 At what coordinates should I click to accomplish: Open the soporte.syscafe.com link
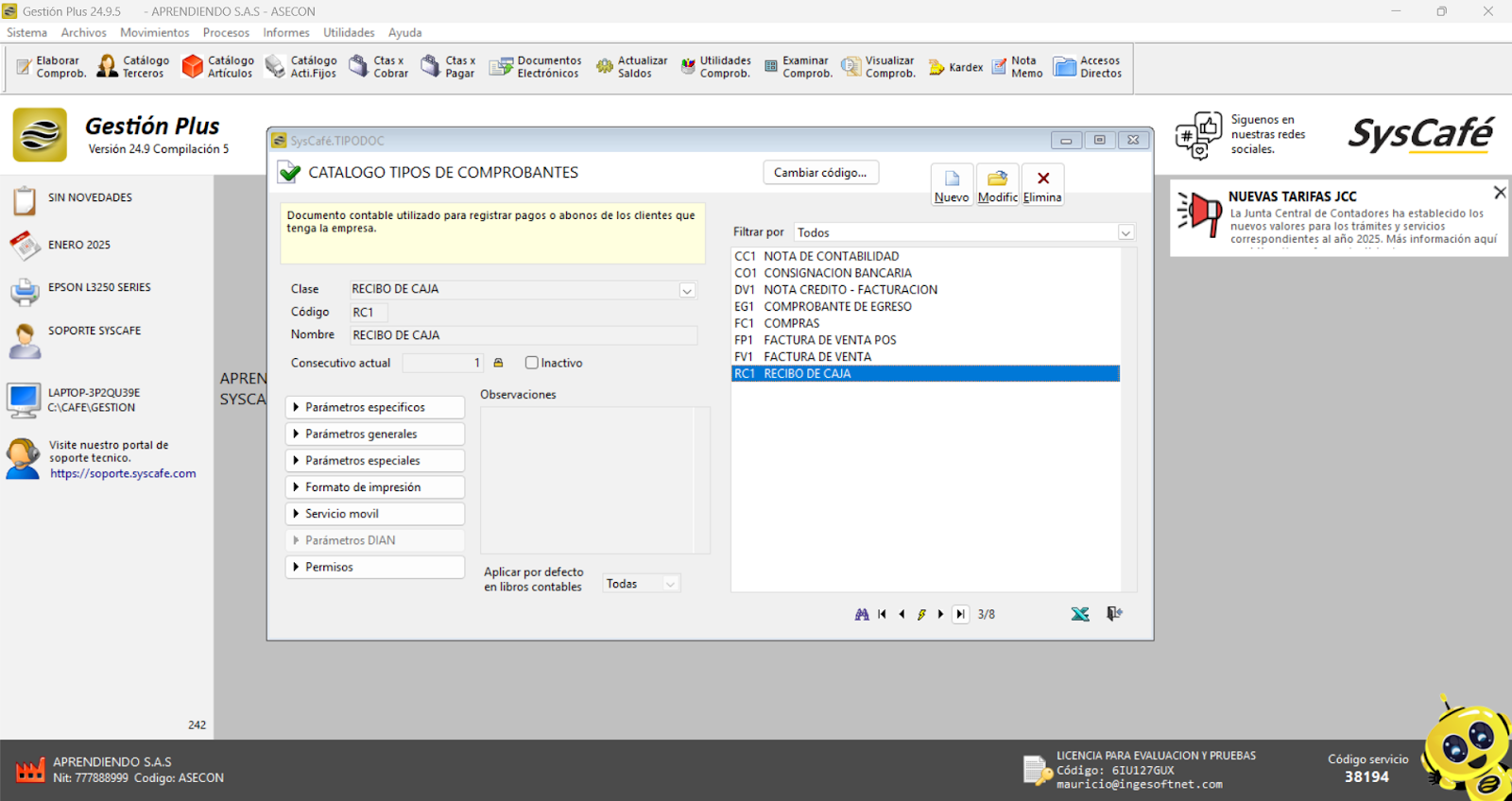click(x=123, y=474)
